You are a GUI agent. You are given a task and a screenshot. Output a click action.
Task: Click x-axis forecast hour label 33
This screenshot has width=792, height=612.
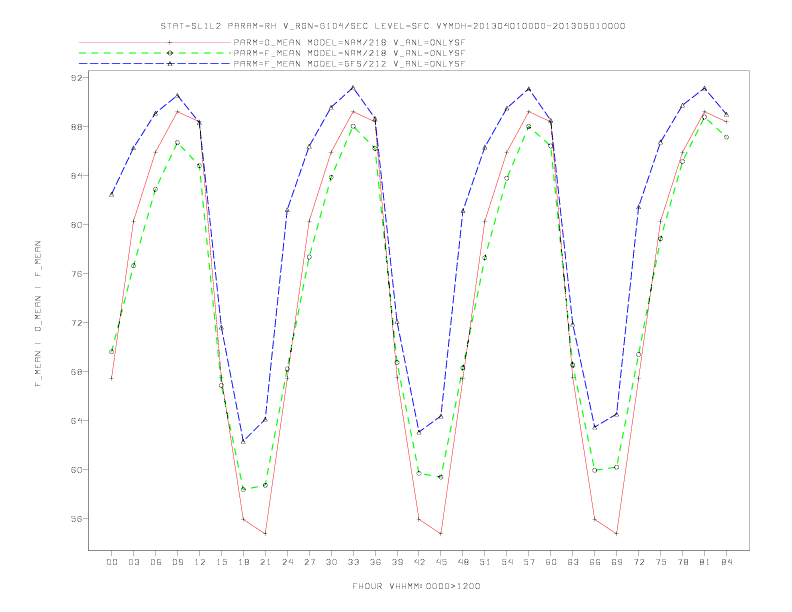tap(353, 562)
